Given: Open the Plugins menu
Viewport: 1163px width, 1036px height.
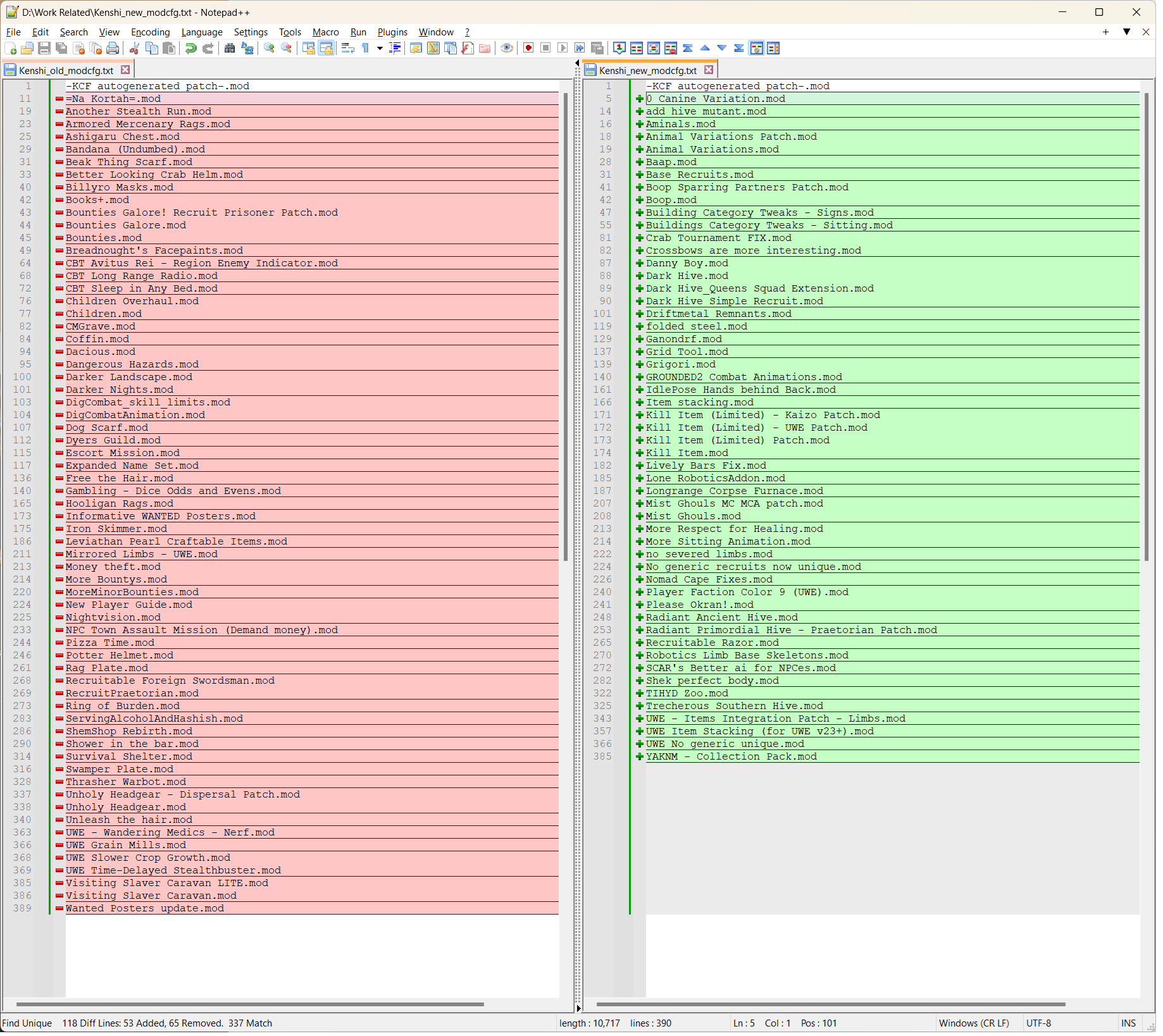Looking at the screenshot, I should pyautogui.click(x=392, y=32).
